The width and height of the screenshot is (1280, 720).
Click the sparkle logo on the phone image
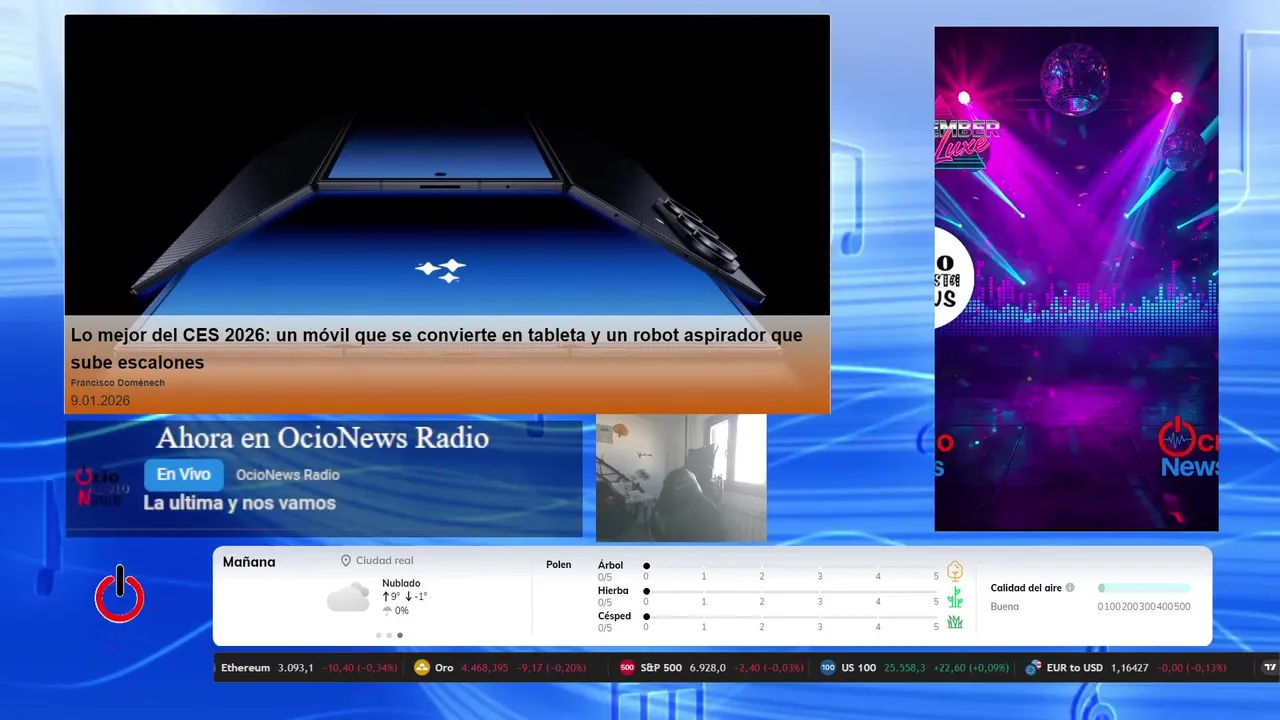pyautogui.click(x=441, y=270)
